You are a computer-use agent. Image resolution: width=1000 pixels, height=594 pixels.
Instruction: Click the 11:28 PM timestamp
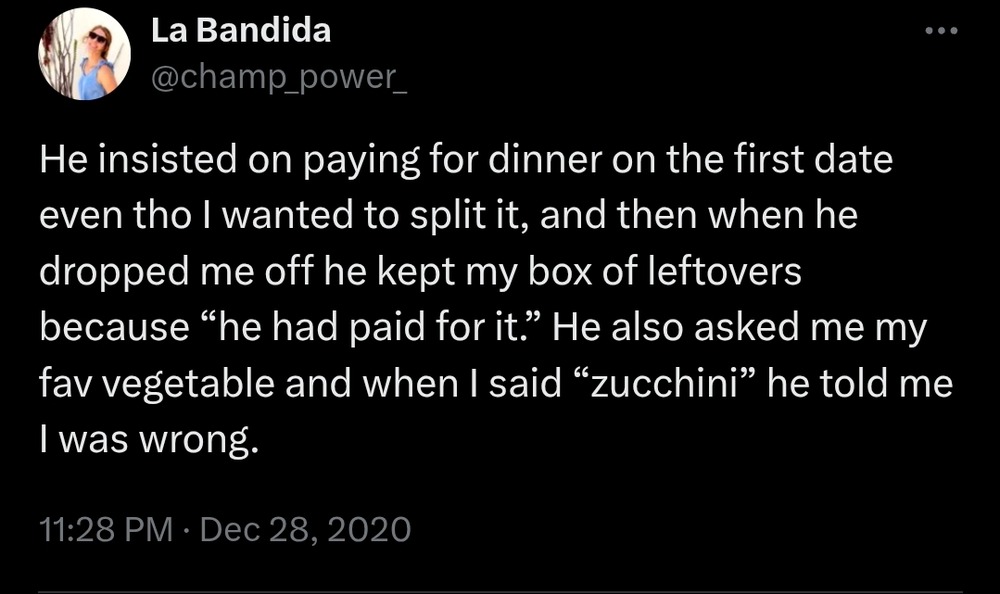[x=106, y=529]
